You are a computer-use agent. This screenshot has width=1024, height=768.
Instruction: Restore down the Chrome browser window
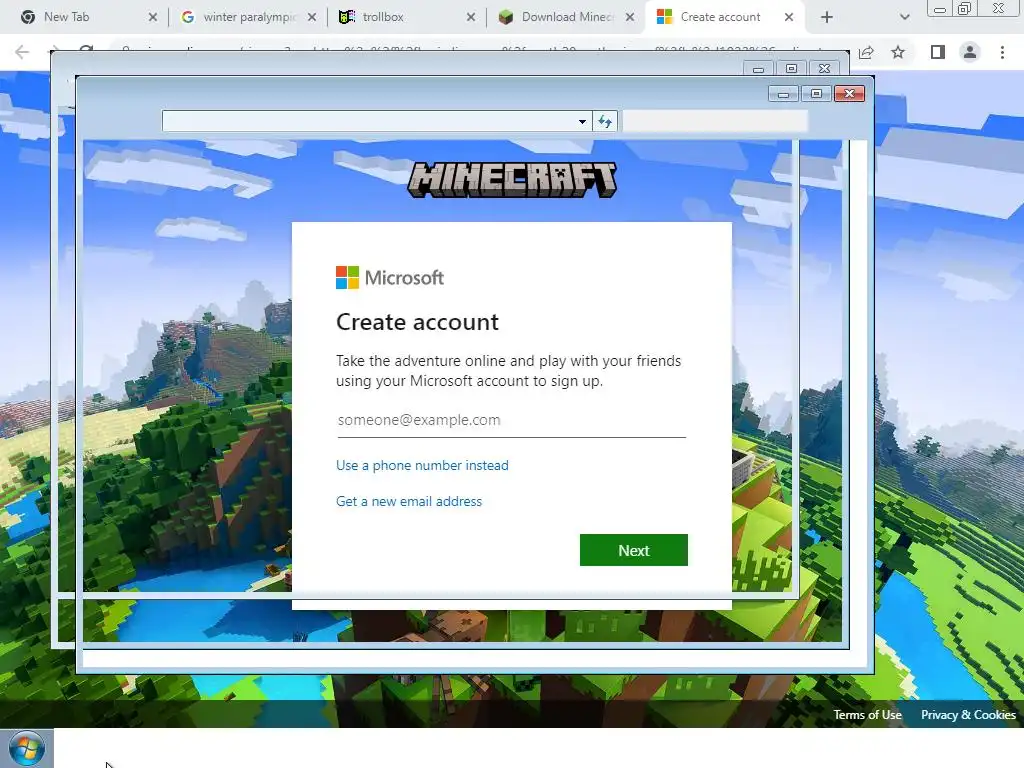(965, 8)
